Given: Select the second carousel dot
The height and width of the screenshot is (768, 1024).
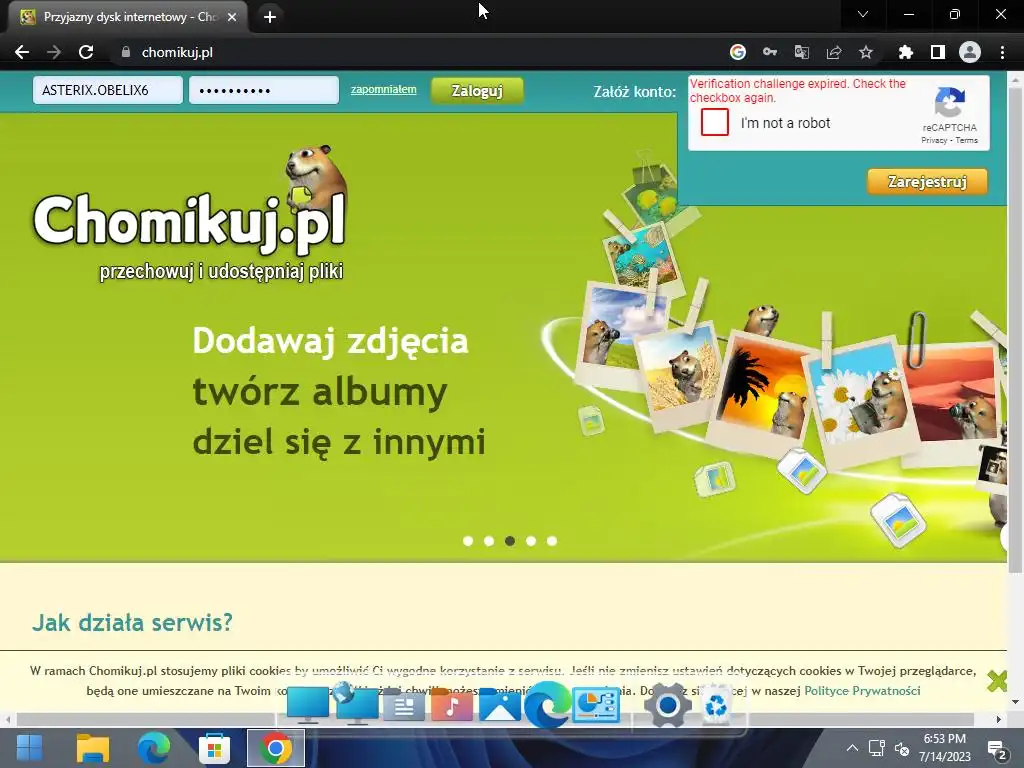Looking at the screenshot, I should (488, 541).
